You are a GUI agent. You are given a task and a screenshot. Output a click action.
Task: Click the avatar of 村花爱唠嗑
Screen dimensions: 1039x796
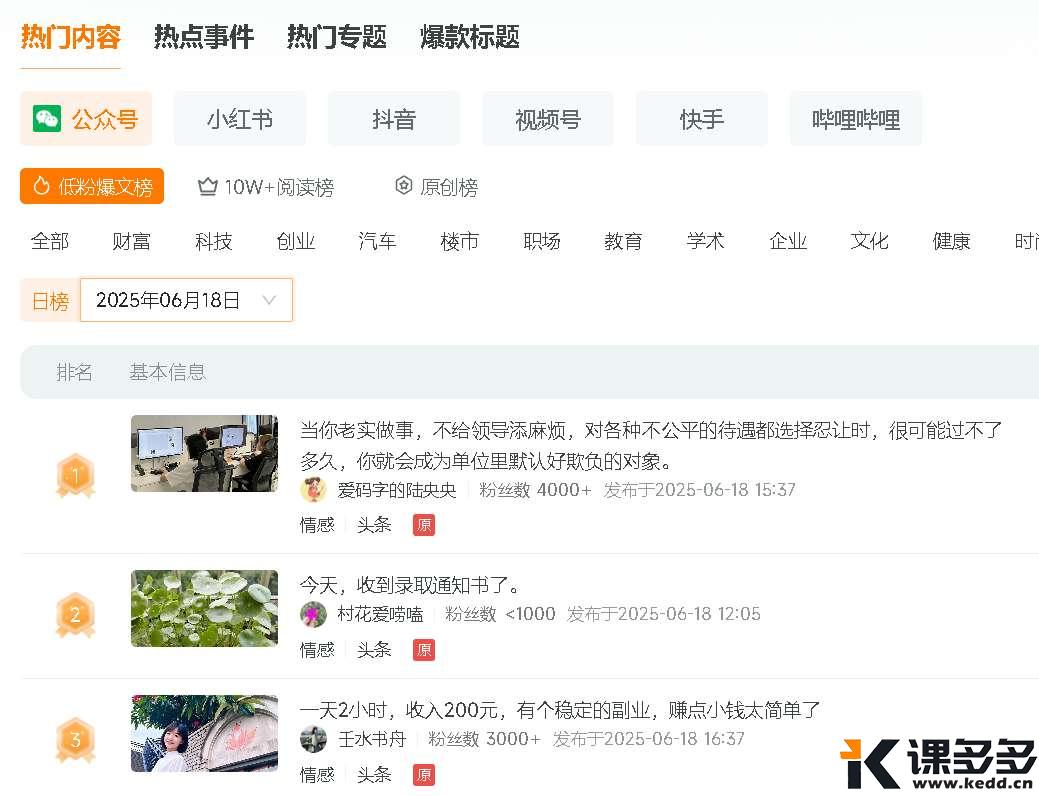coord(313,614)
